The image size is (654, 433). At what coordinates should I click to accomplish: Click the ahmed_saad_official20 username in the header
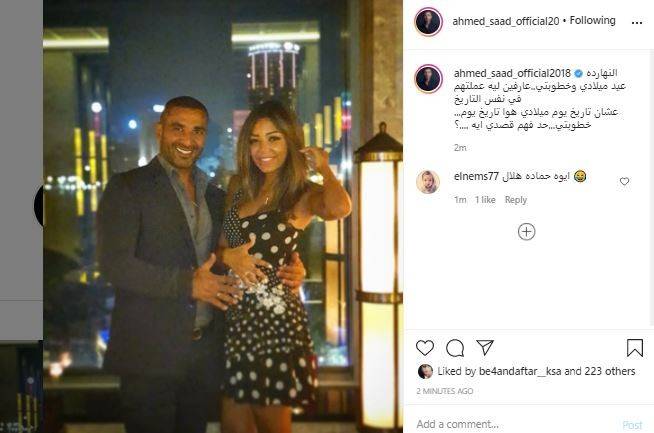[x=506, y=21]
